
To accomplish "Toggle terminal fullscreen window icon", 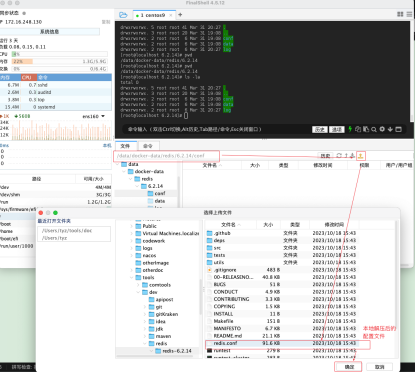I will 398,129.
